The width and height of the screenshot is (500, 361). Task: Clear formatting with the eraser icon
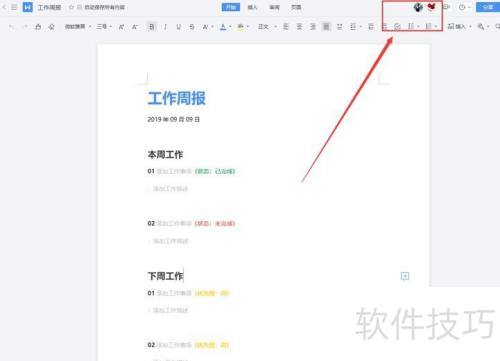tap(51, 27)
